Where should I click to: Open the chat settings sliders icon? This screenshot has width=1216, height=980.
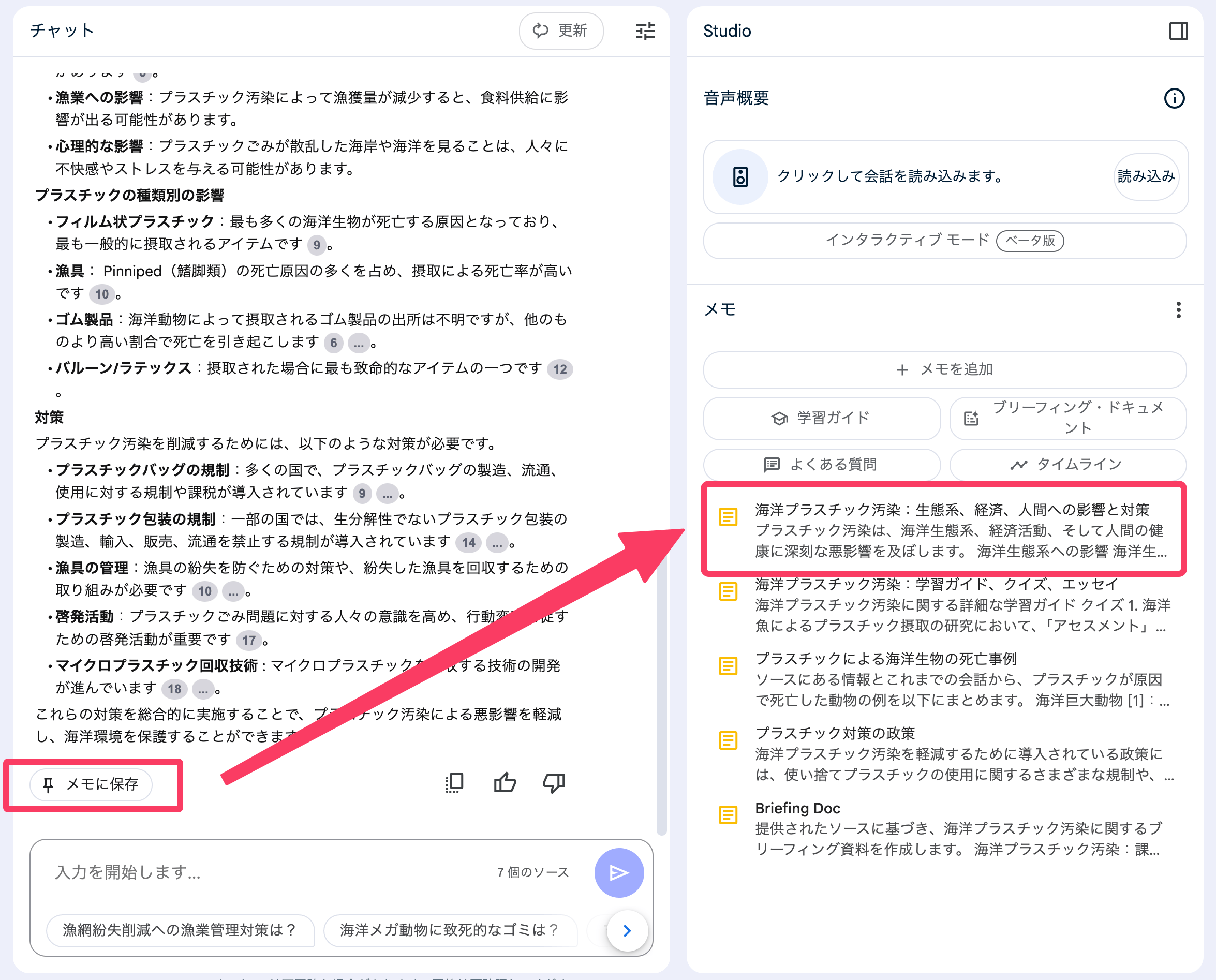tap(645, 31)
